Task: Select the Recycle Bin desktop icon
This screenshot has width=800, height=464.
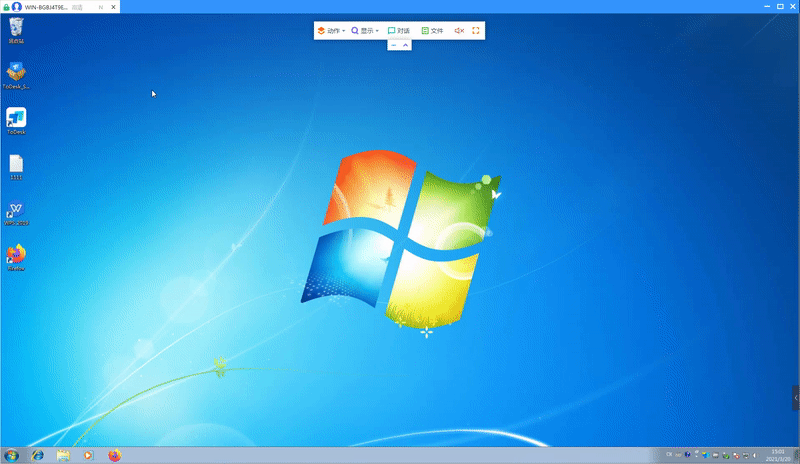Action: pos(16,30)
